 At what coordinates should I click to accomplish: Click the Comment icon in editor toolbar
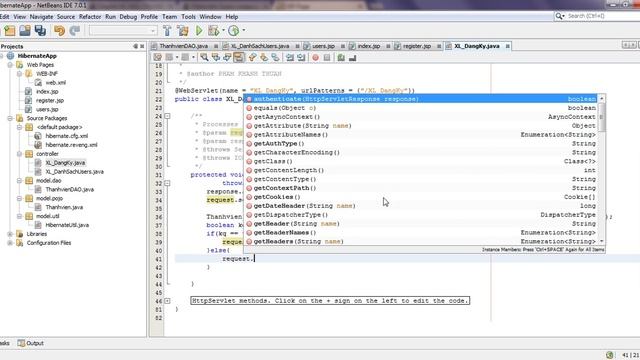click(x=341, y=58)
